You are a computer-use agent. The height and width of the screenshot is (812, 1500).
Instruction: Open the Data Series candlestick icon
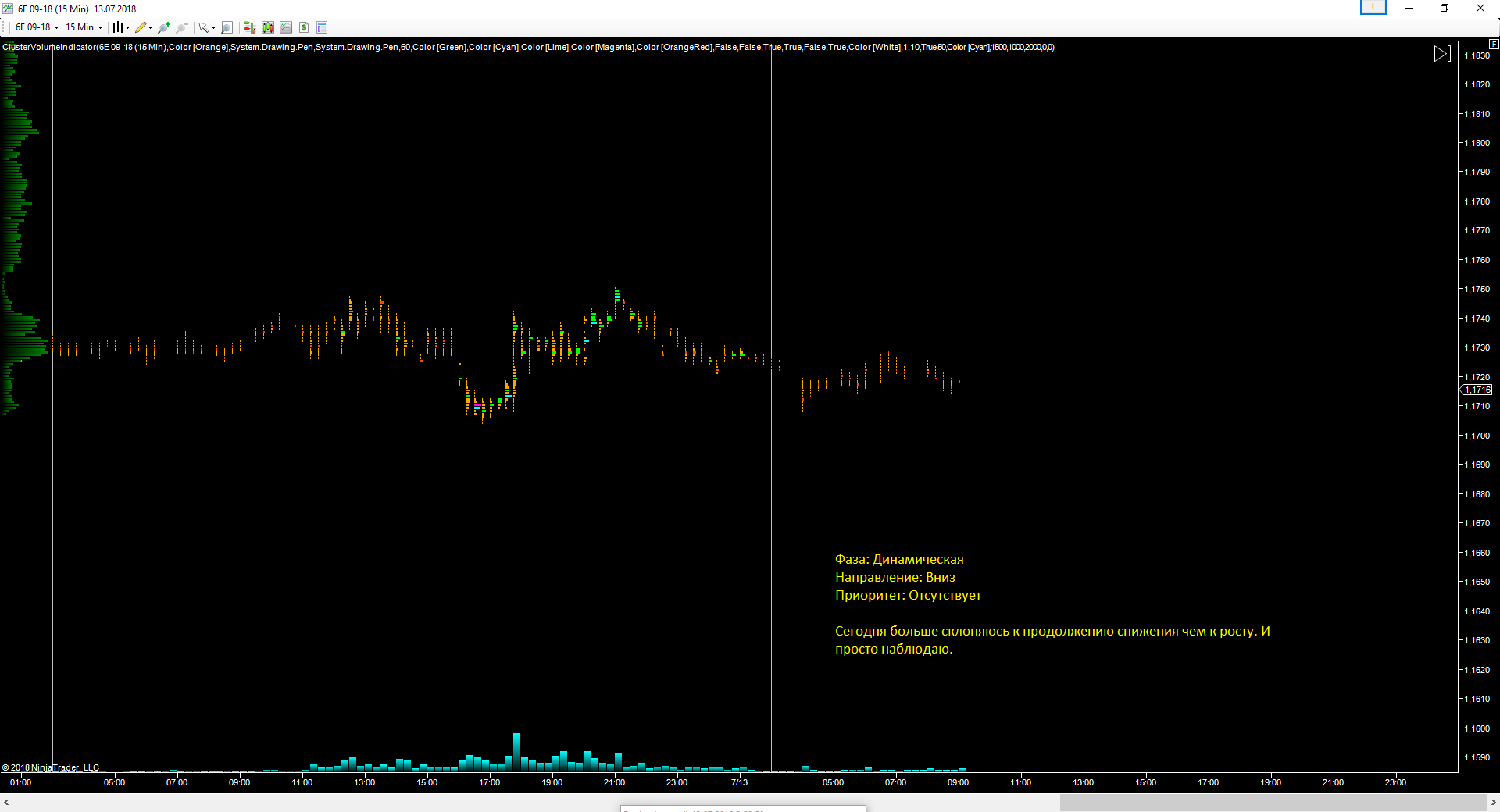tap(268, 27)
